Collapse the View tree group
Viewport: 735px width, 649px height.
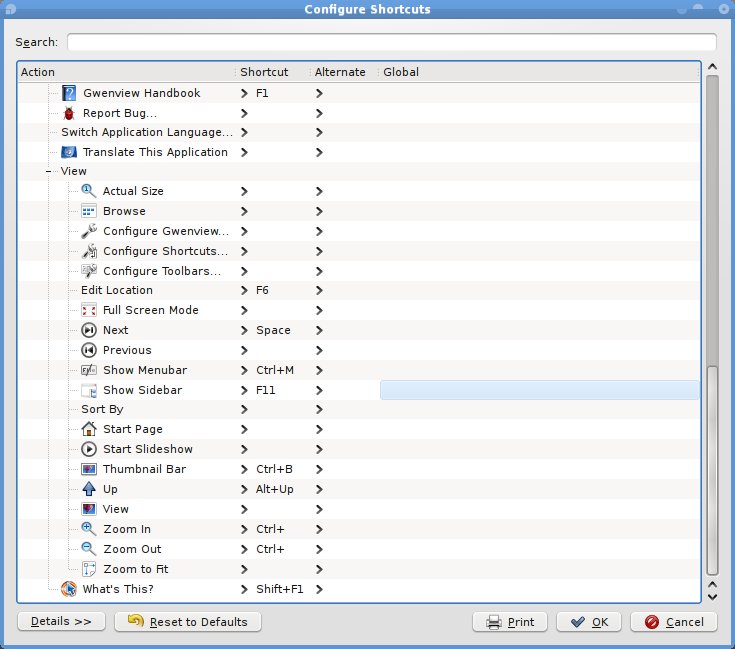(49, 172)
